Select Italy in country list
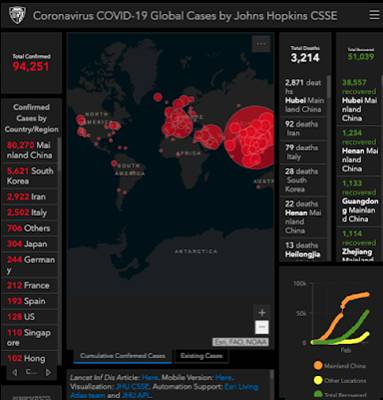The height and width of the screenshot is (400, 383). click(x=30, y=213)
